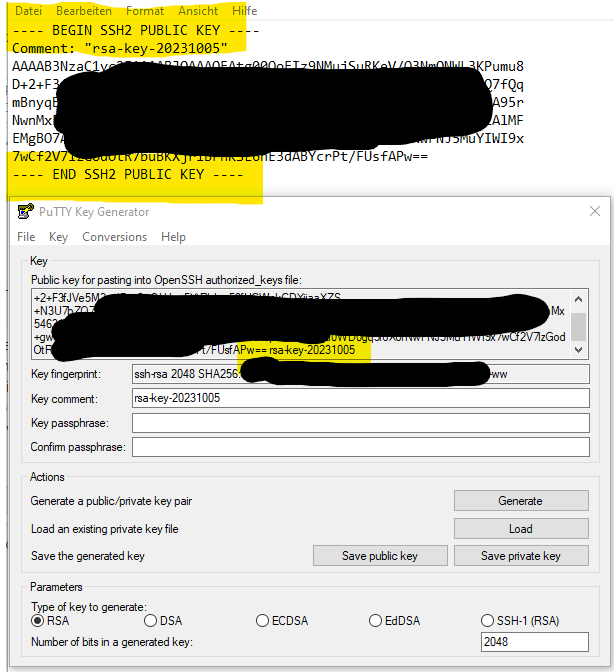Click 'Load an existing private key file' label
Screen dimensions: 614x672
tap(105, 529)
